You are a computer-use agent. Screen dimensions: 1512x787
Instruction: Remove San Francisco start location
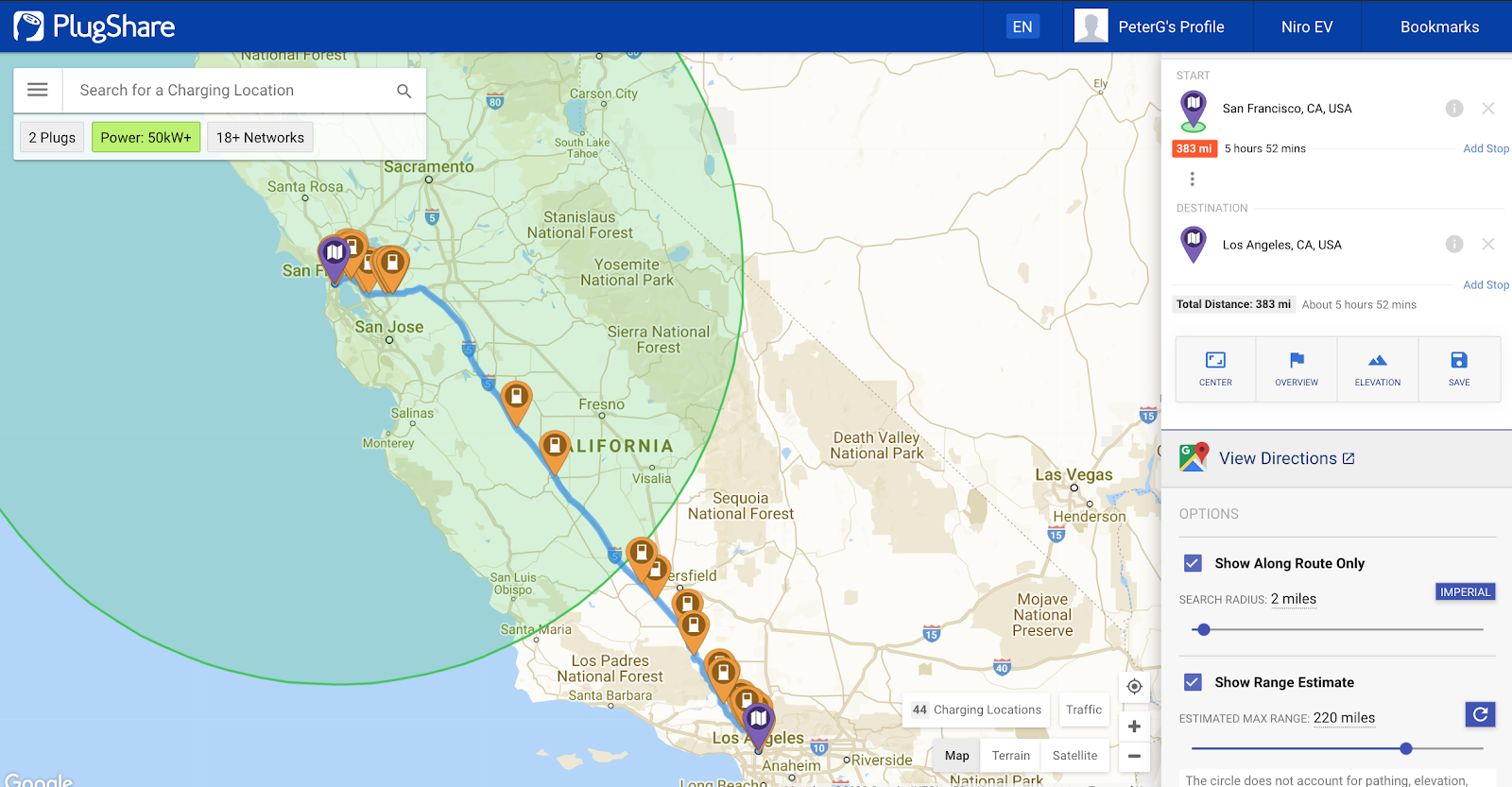click(x=1488, y=109)
